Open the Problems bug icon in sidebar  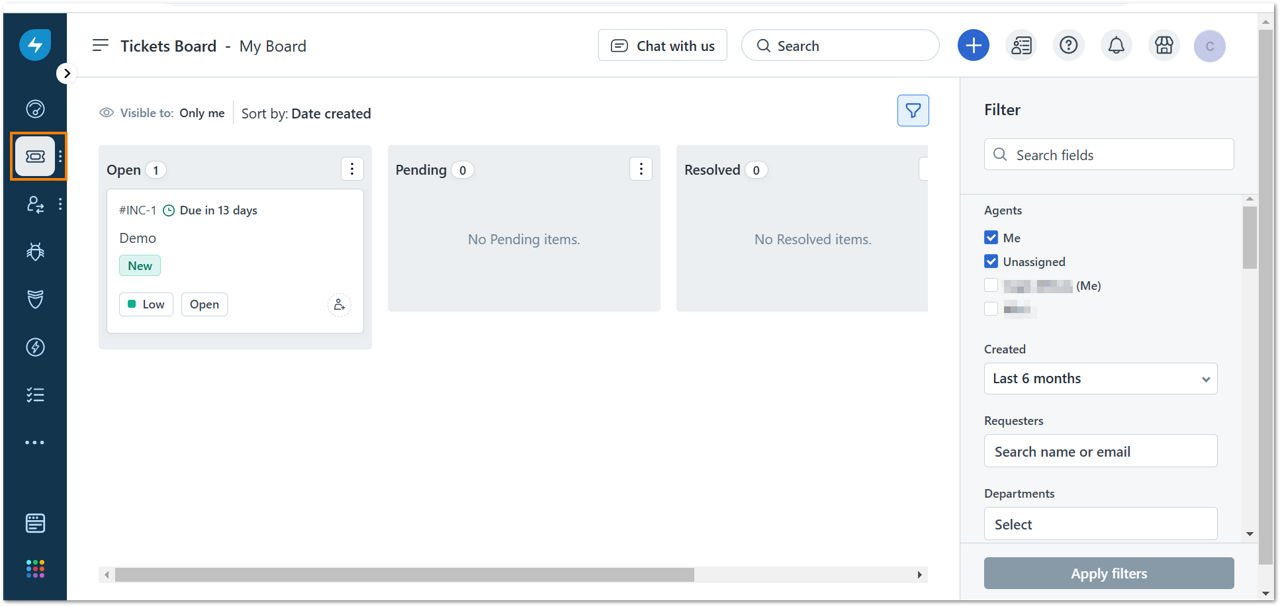35,252
